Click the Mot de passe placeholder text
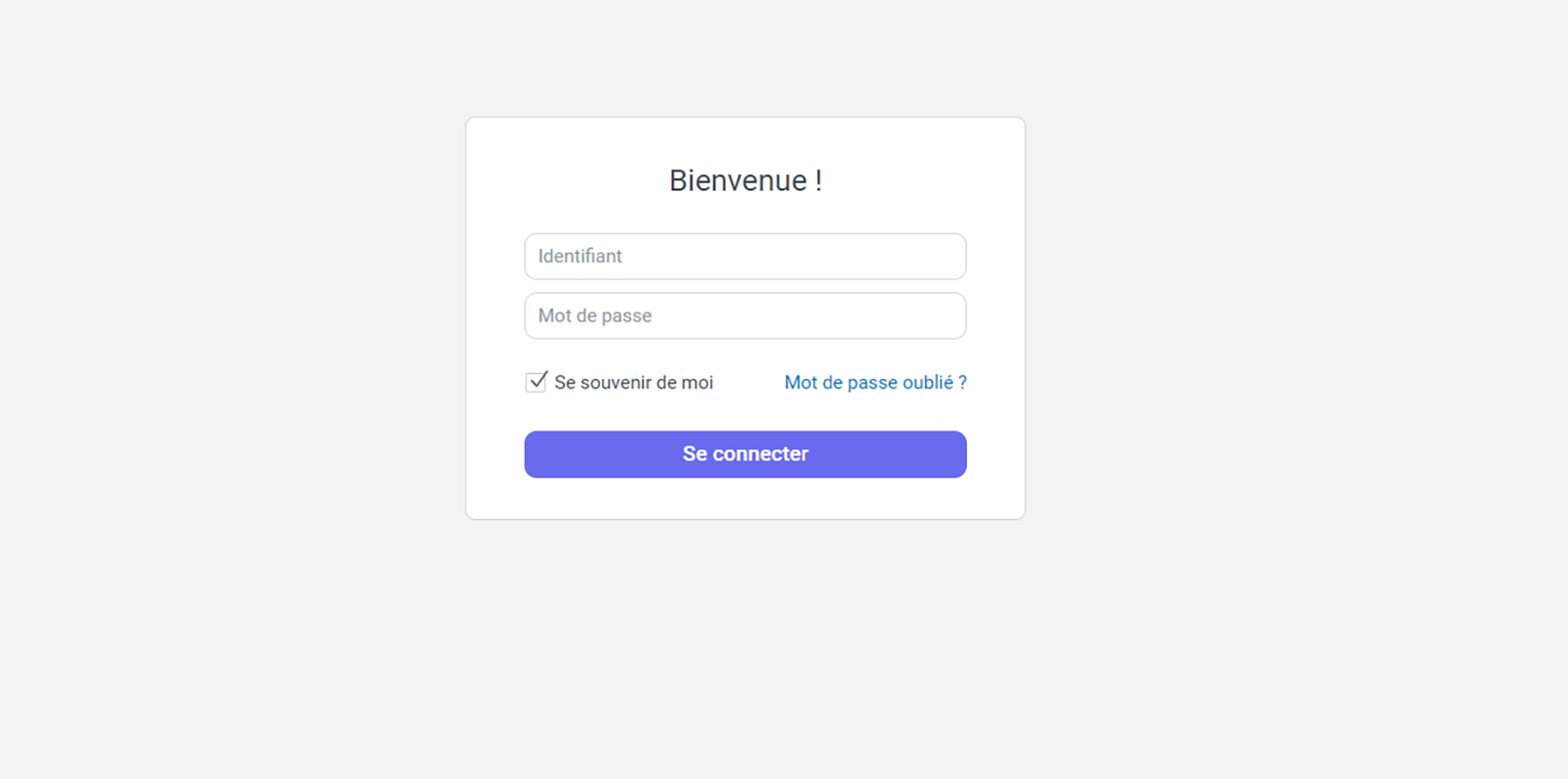Screen dimensions: 1568x779 pyautogui.click(x=595, y=315)
